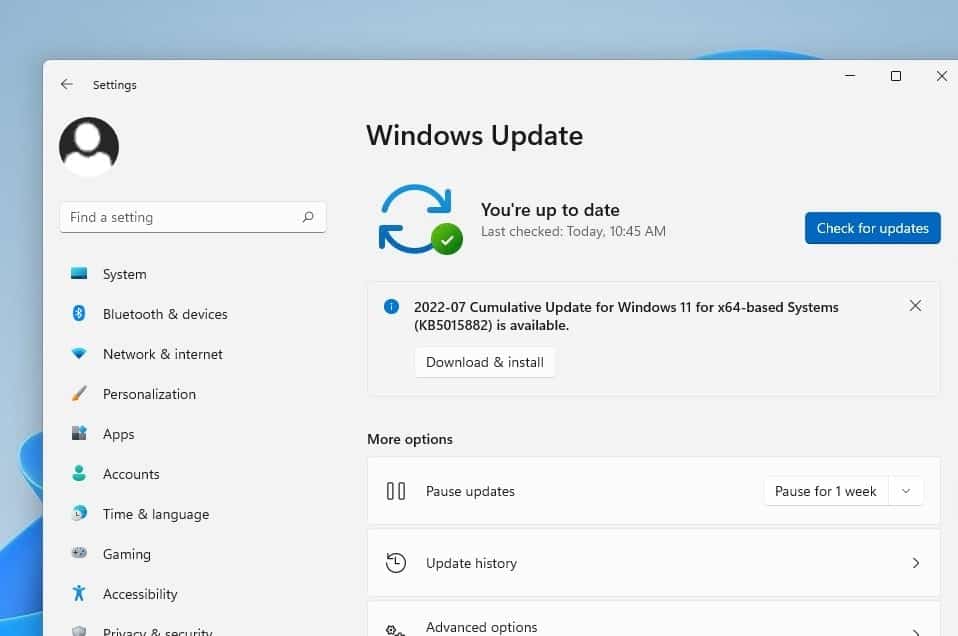Open Time & language settings
This screenshot has width=958, height=636.
pos(155,514)
